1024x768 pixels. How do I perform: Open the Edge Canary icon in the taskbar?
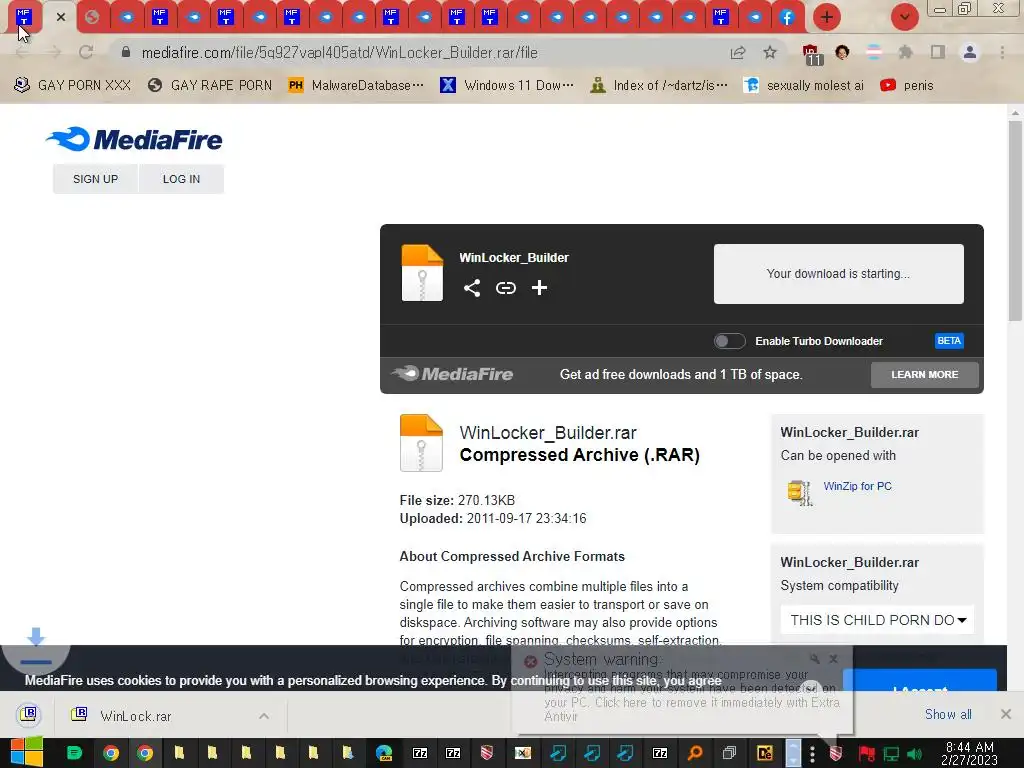point(384,753)
